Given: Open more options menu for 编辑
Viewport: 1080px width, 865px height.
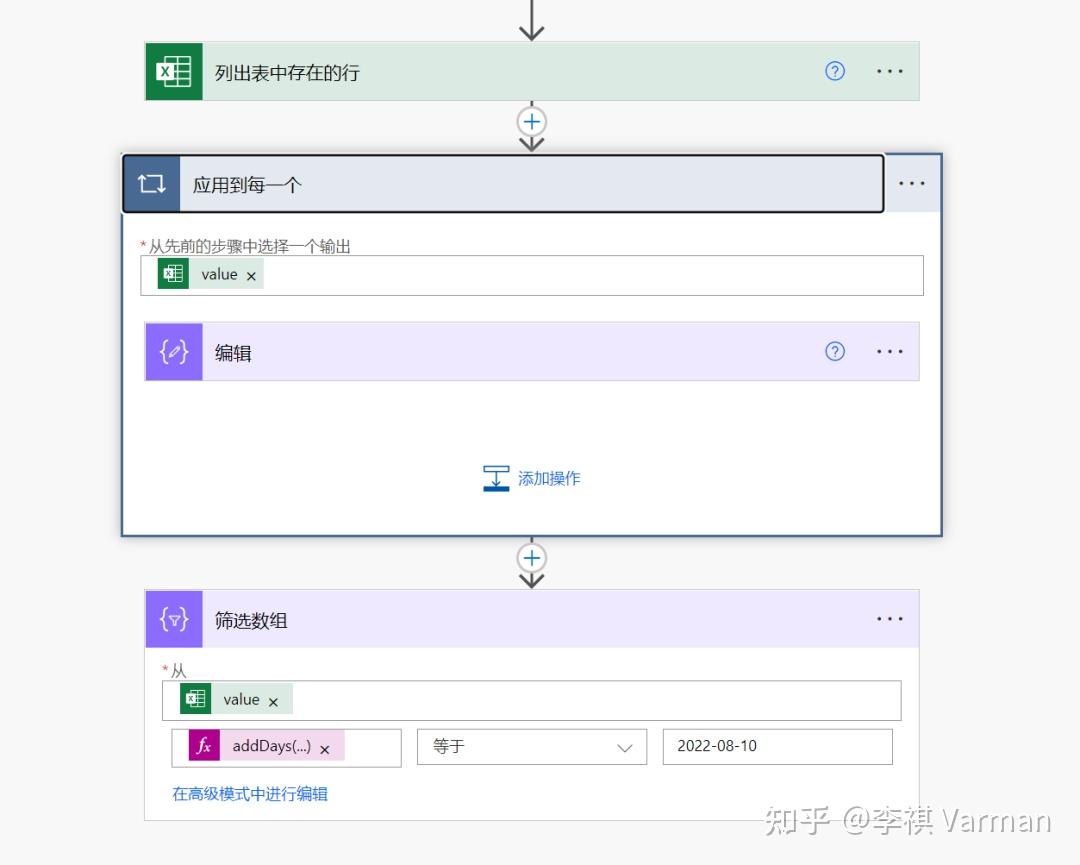Looking at the screenshot, I should coord(889,351).
